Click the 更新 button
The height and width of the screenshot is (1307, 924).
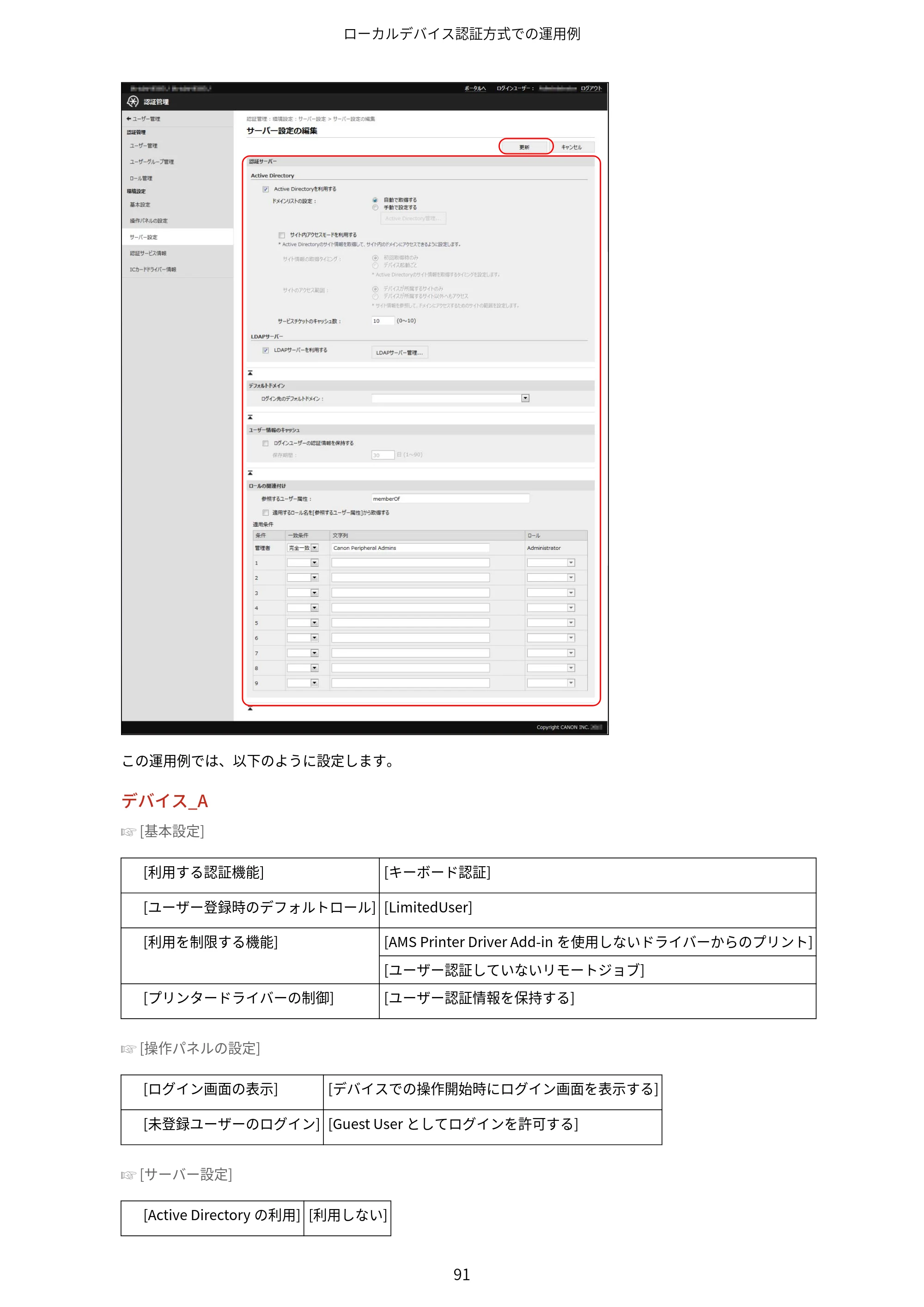pos(524,147)
